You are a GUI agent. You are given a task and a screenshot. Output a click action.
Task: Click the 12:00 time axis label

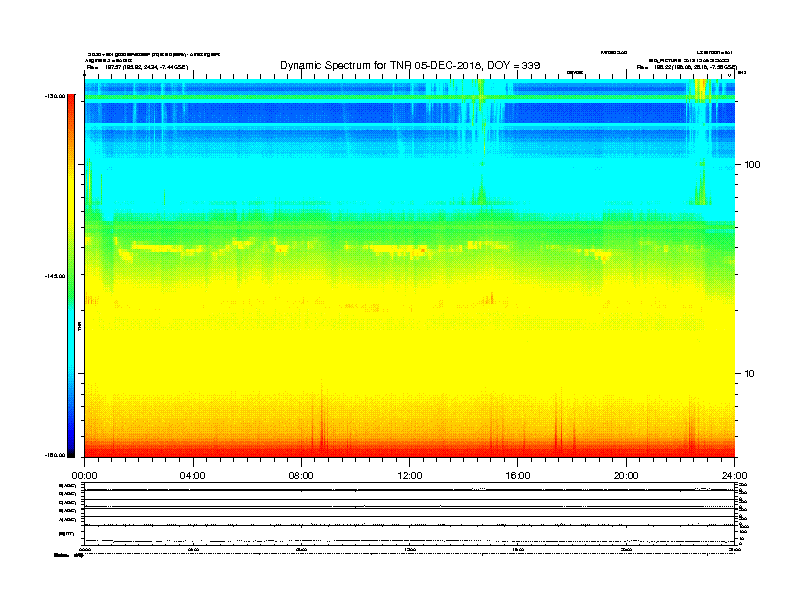(x=410, y=476)
